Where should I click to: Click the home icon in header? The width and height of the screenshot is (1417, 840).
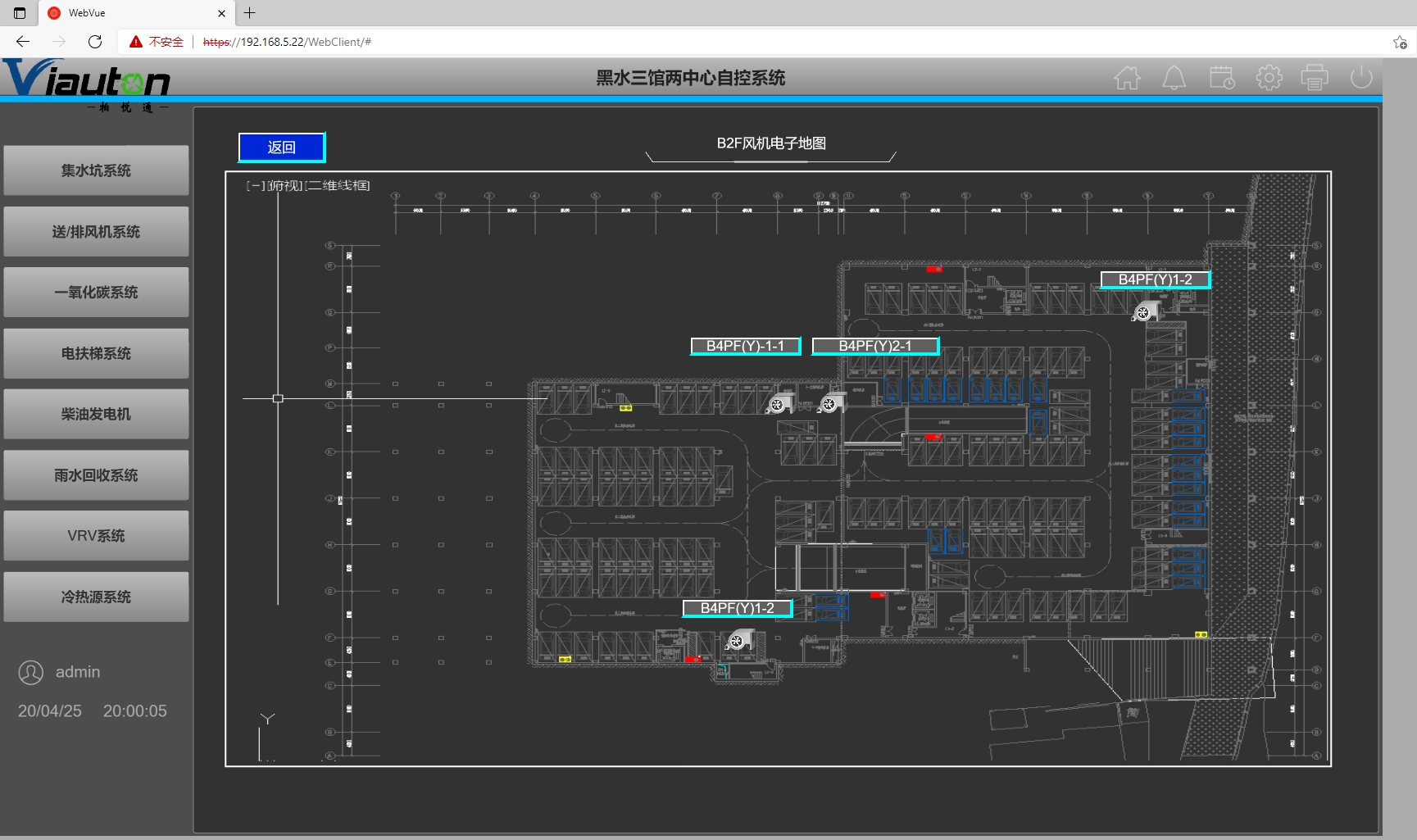pyautogui.click(x=1127, y=78)
